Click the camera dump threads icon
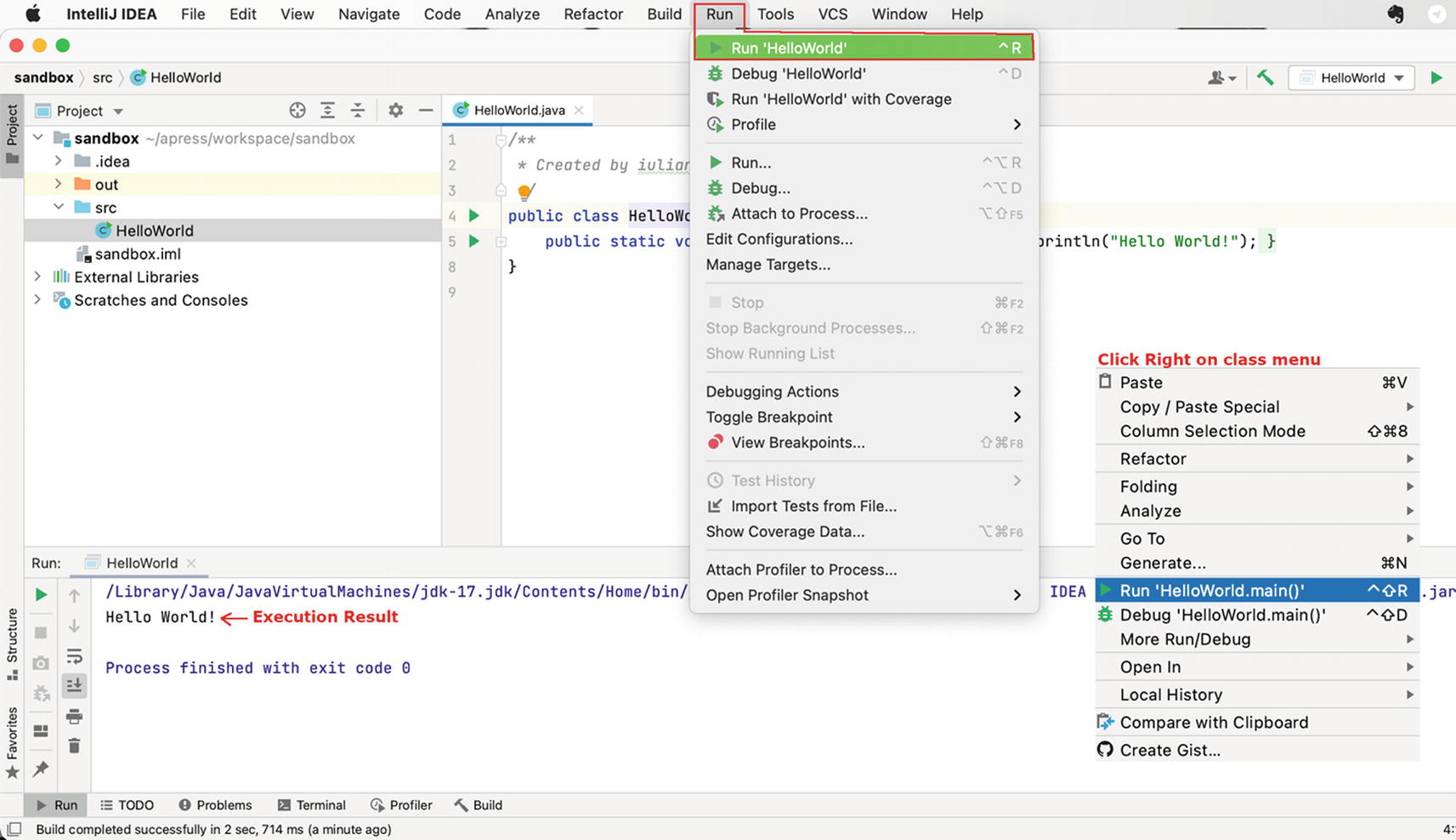The height and width of the screenshot is (840, 1456). [x=40, y=663]
